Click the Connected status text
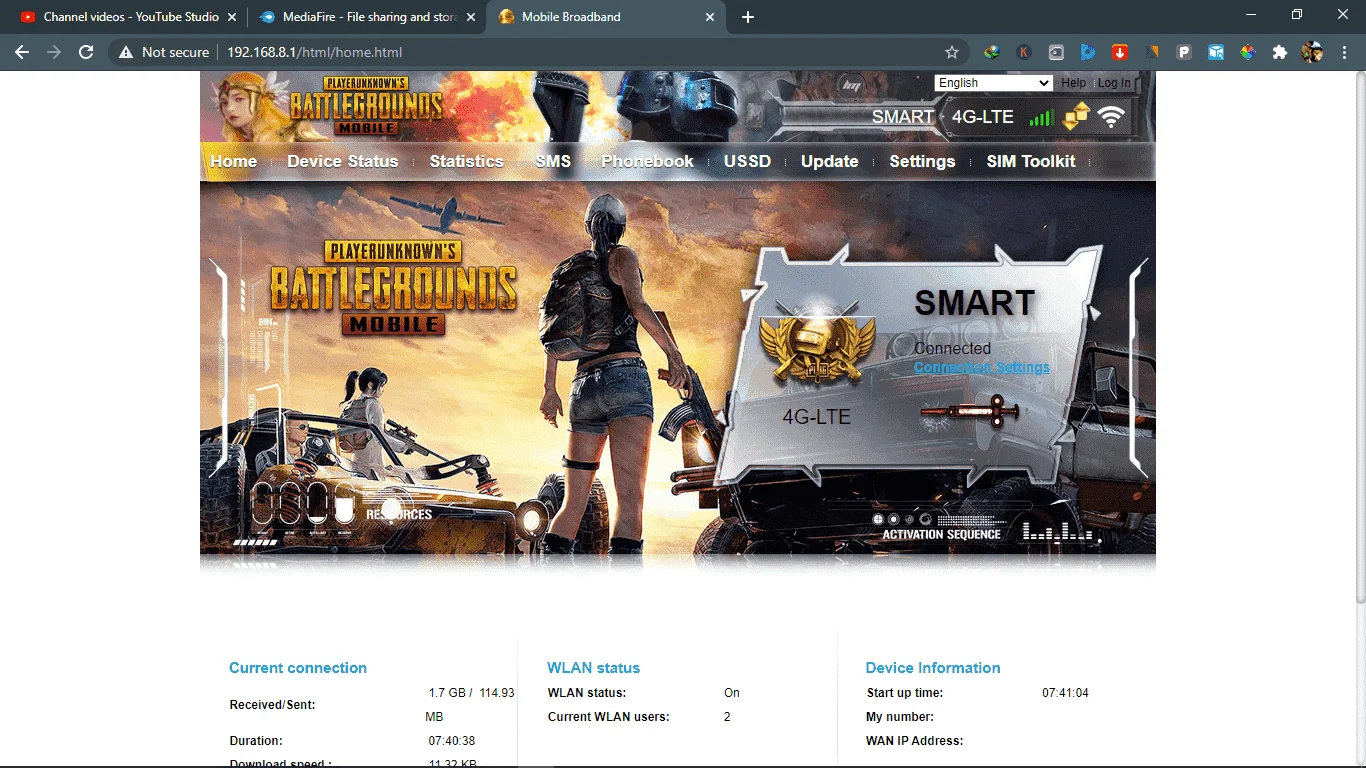 pos(952,348)
